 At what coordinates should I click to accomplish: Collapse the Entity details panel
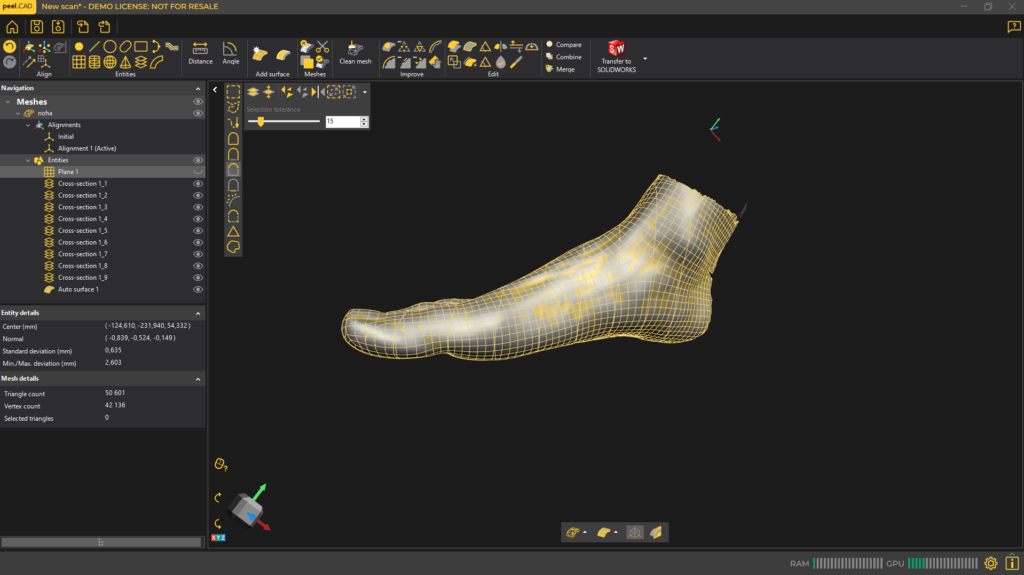pyautogui.click(x=198, y=313)
